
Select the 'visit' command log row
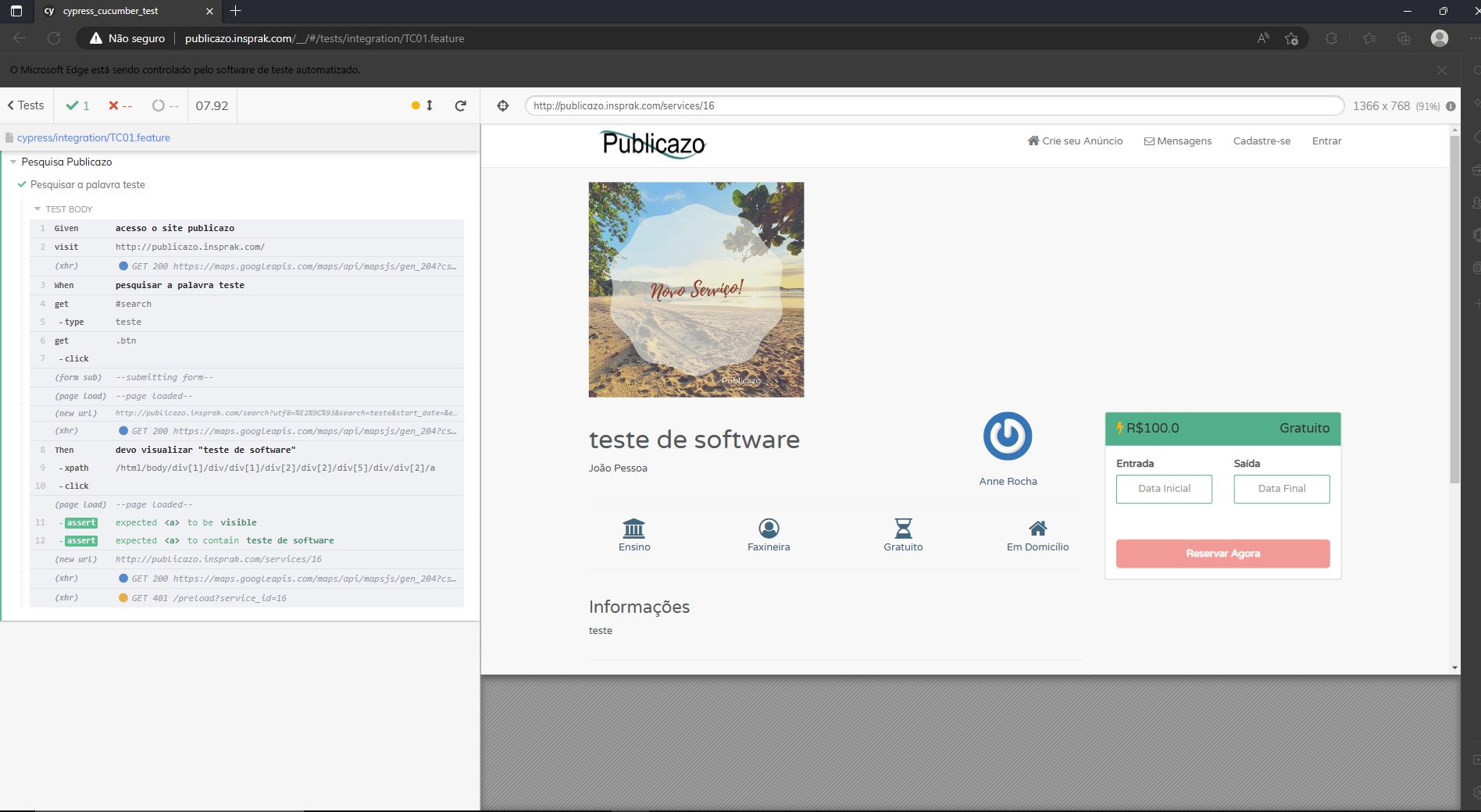click(247, 247)
